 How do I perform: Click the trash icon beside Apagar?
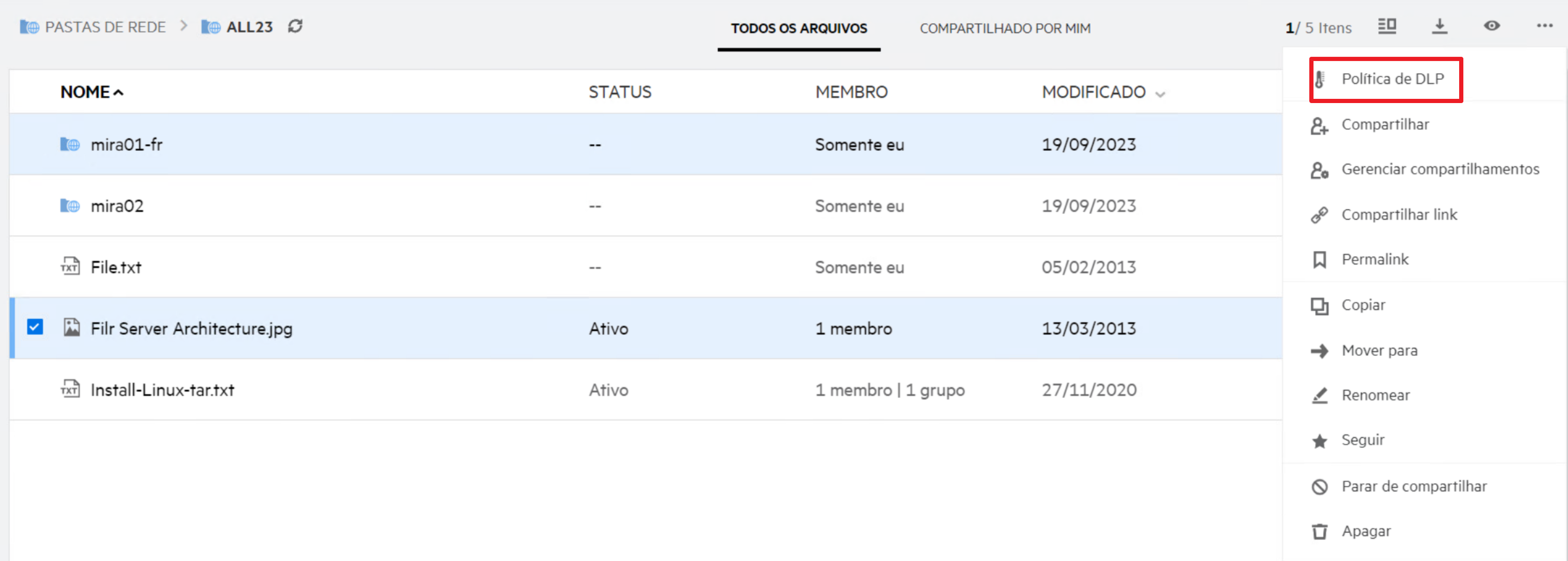[1319, 531]
